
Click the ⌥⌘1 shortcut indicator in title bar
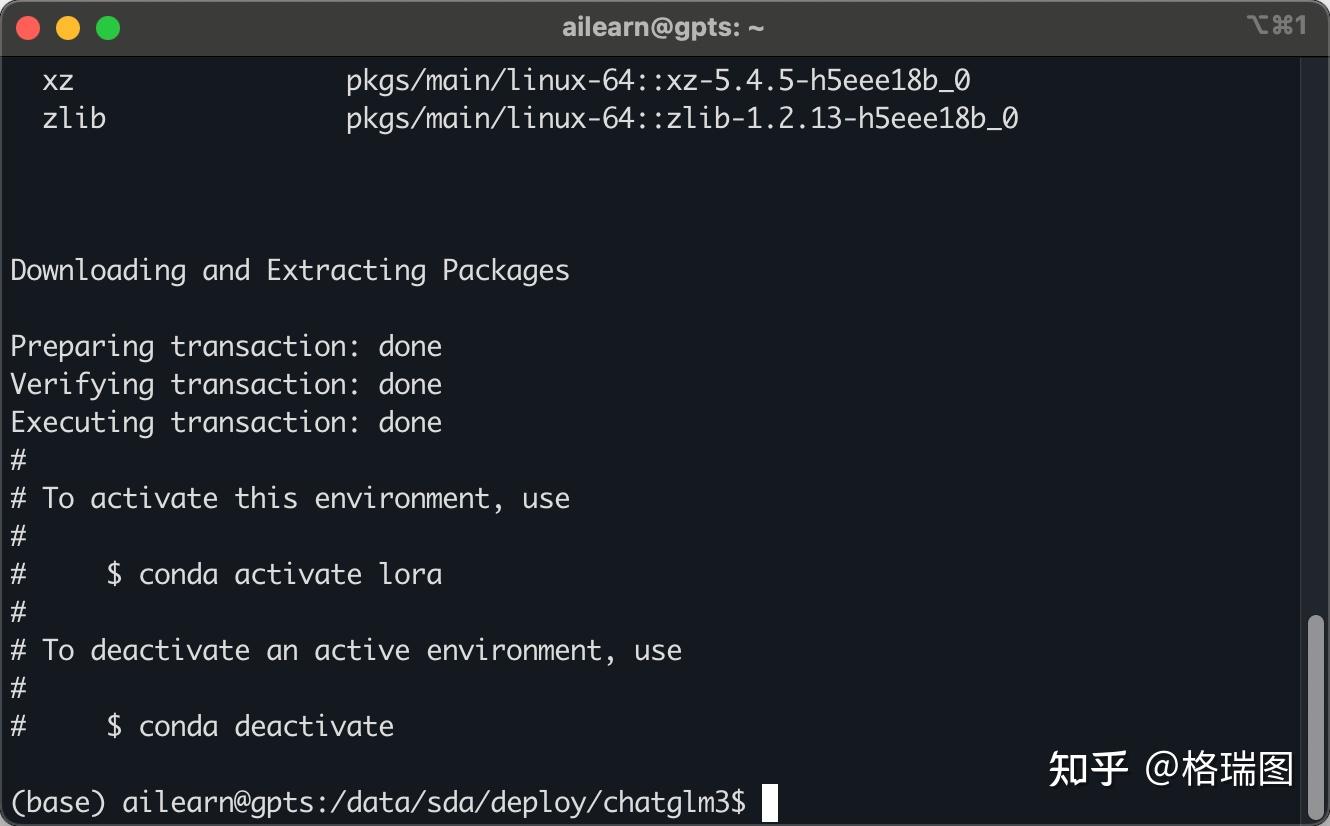(1277, 26)
